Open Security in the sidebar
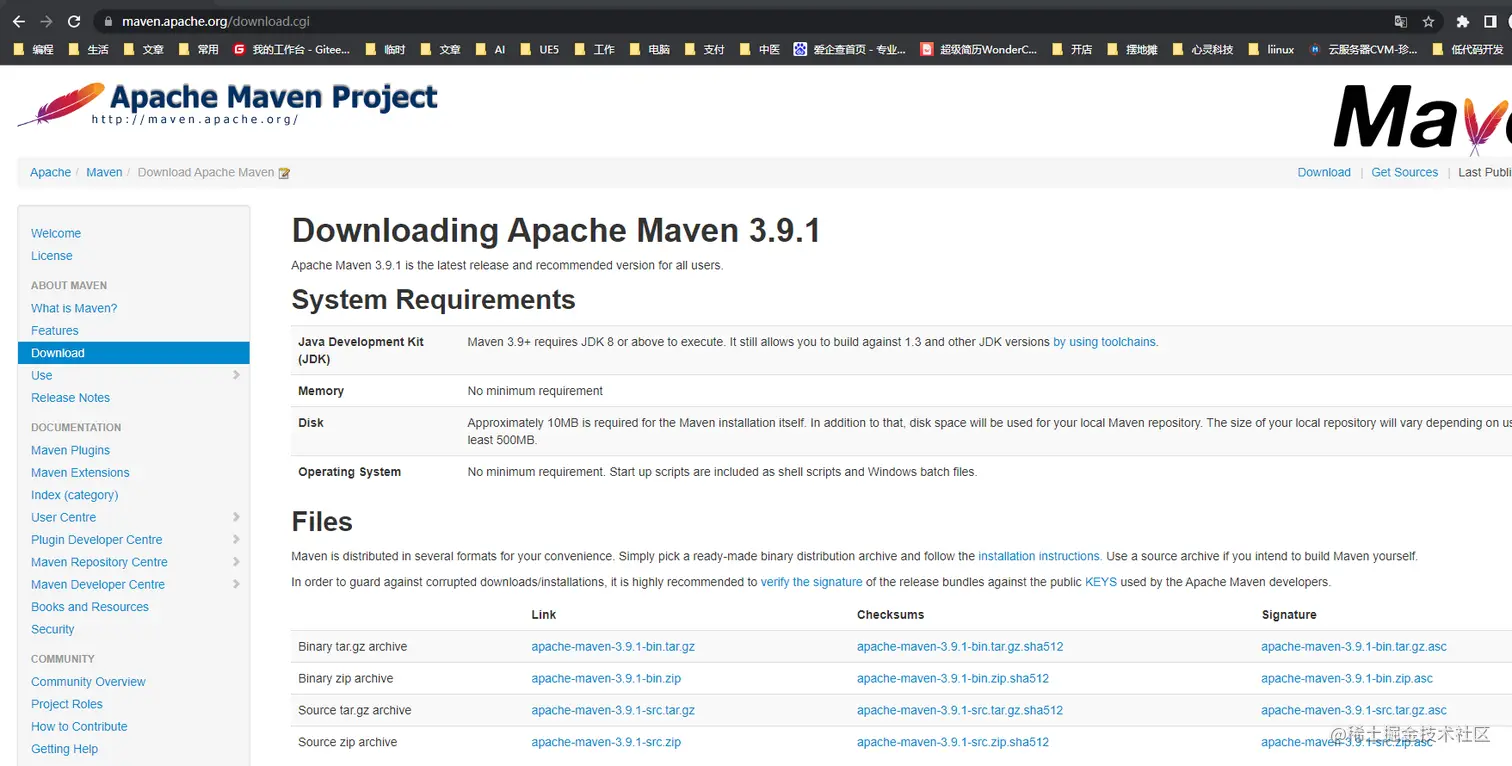Screen dimensions: 1512x766 click(53, 630)
